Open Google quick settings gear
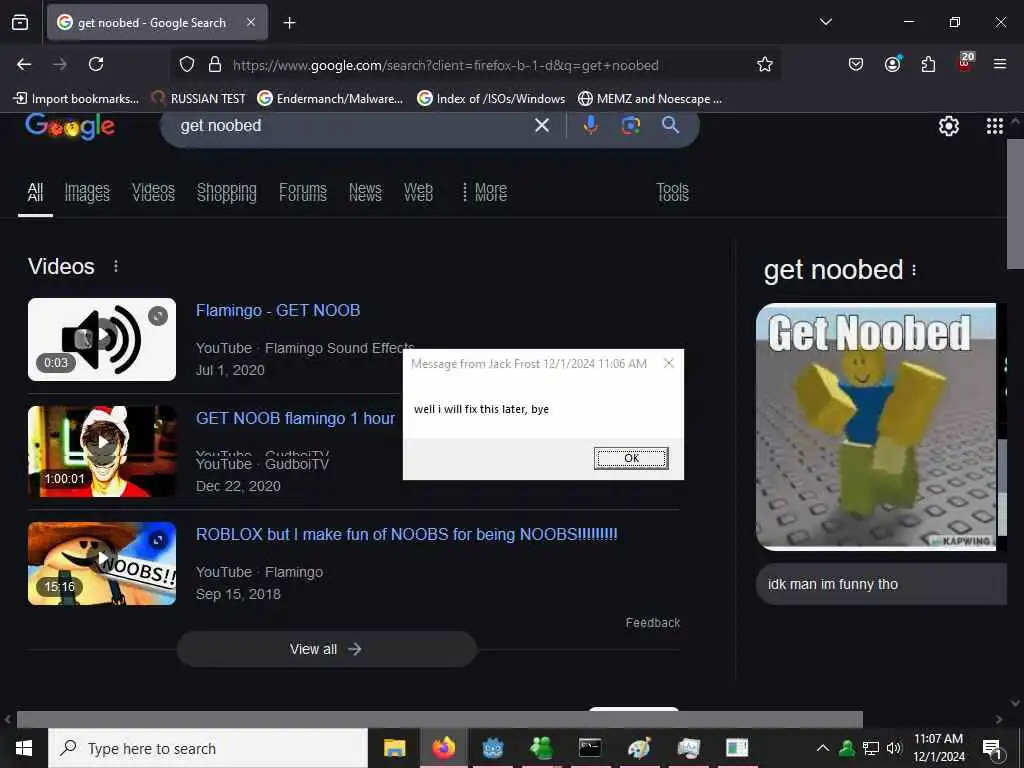 (948, 126)
